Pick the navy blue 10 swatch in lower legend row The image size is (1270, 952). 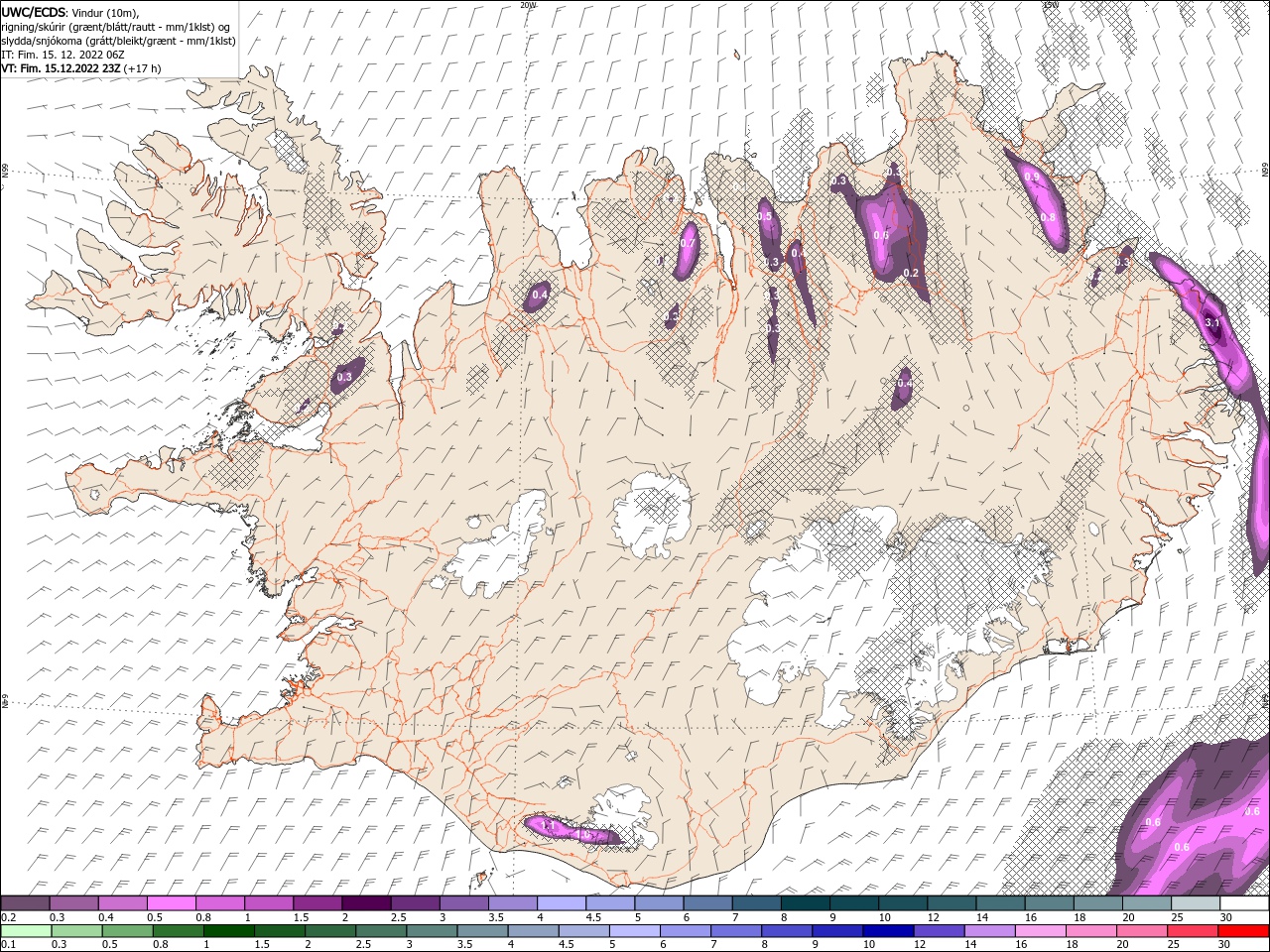point(890,931)
